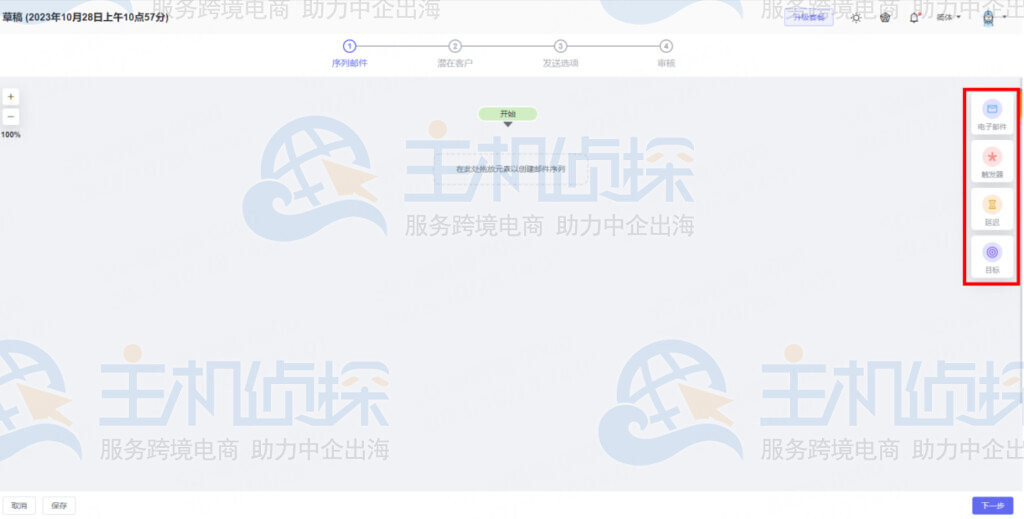Click the 取消 cancel button
Screen dimensions: 1024x519
coord(19,506)
